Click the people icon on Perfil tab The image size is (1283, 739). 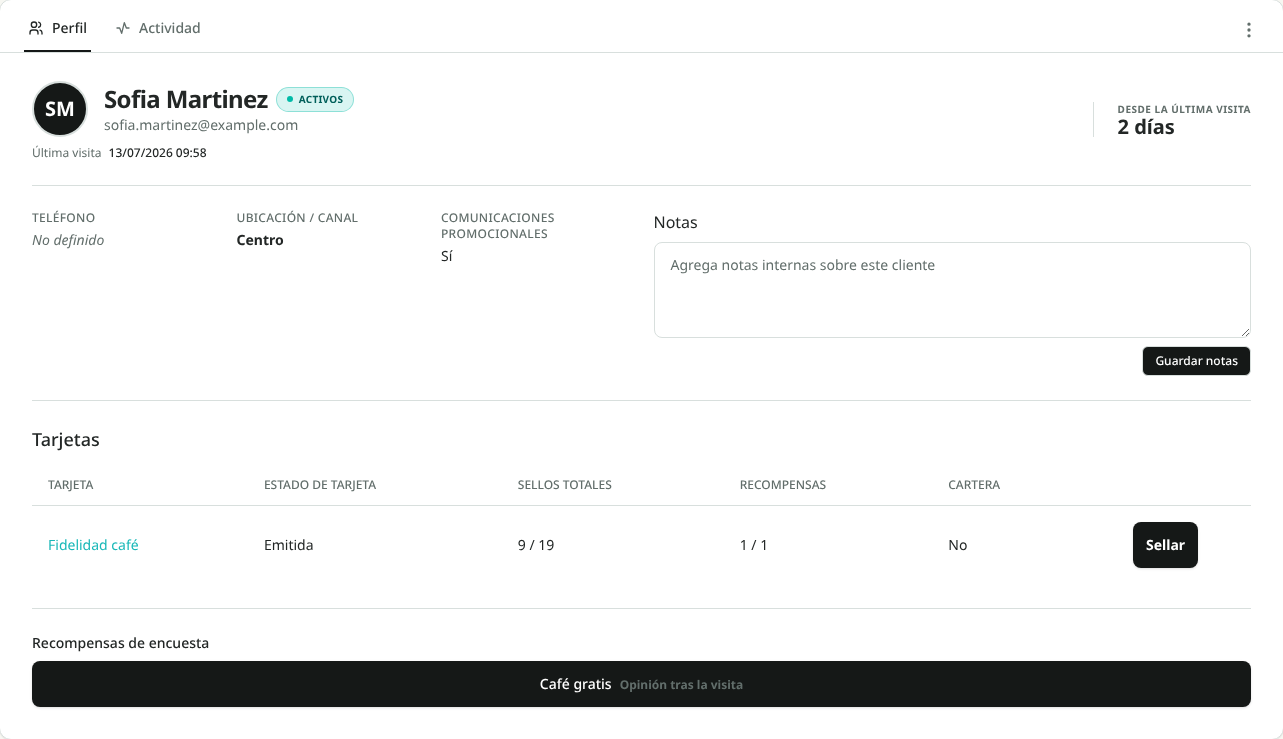[36, 28]
